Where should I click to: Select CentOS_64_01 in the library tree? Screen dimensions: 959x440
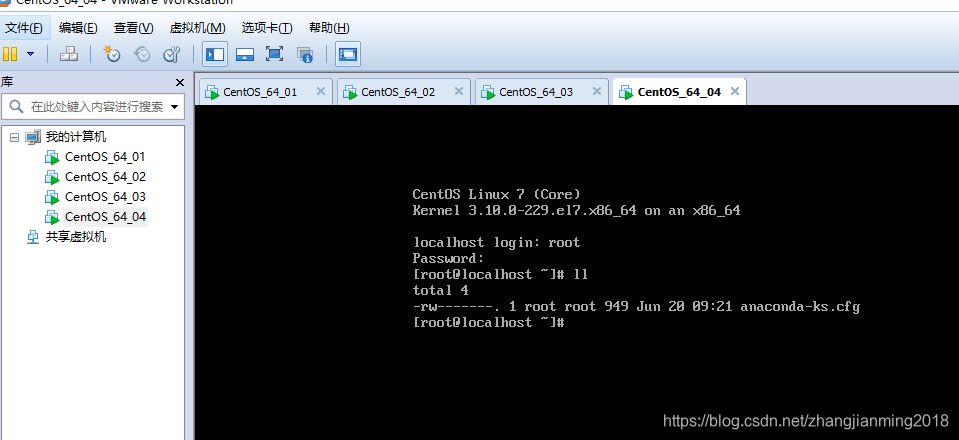pyautogui.click(x=105, y=157)
